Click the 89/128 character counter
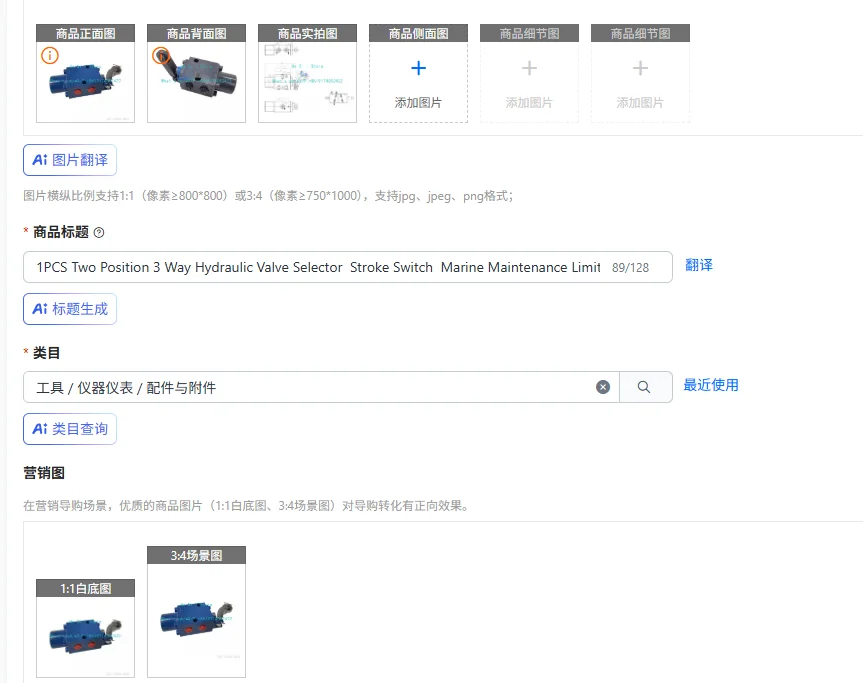 [631, 268]
